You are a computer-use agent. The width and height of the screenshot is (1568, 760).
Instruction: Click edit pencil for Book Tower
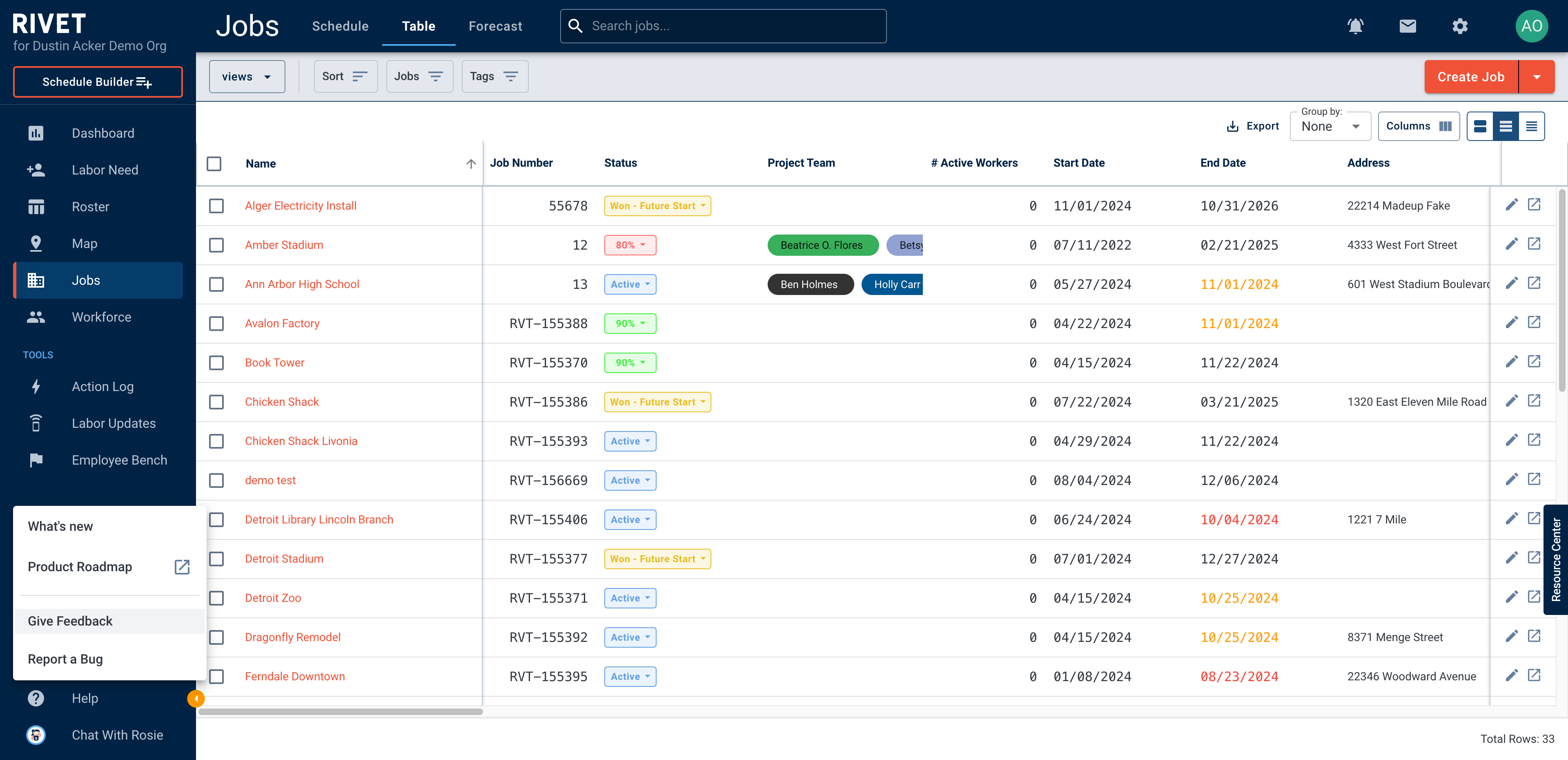1512,362
